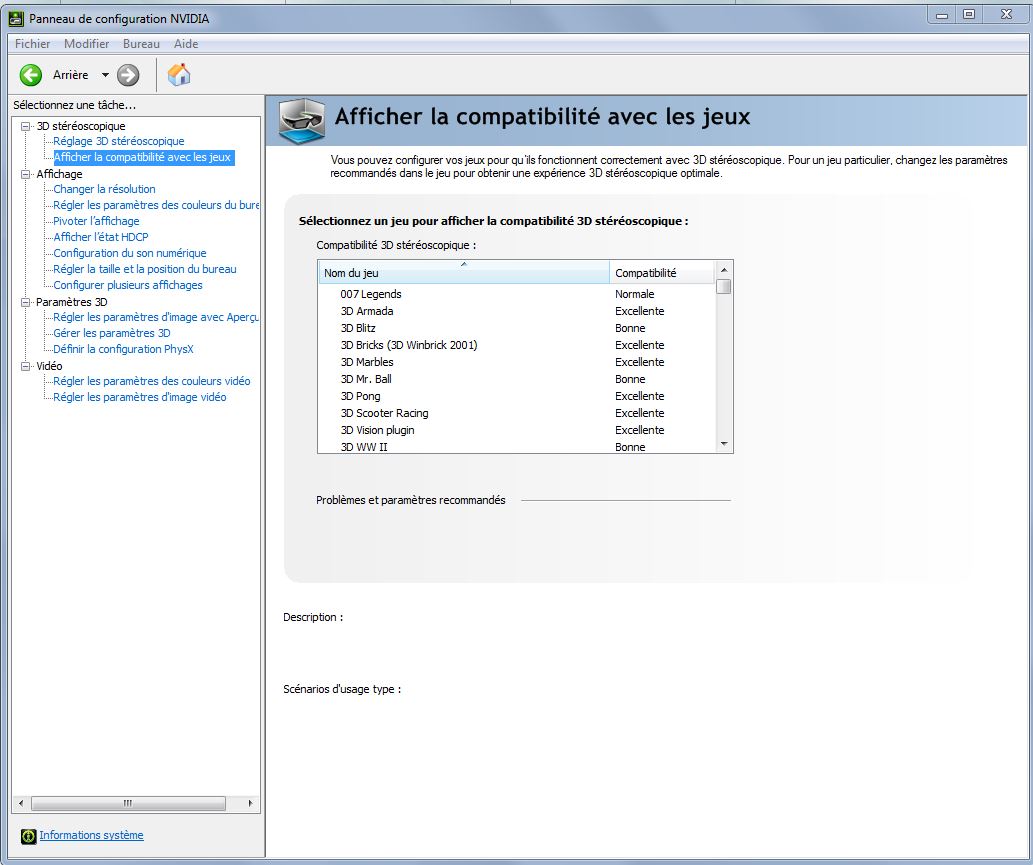Sort by Compatibilité column header
The image size is (1033, 865).
[x=661, y=273]
